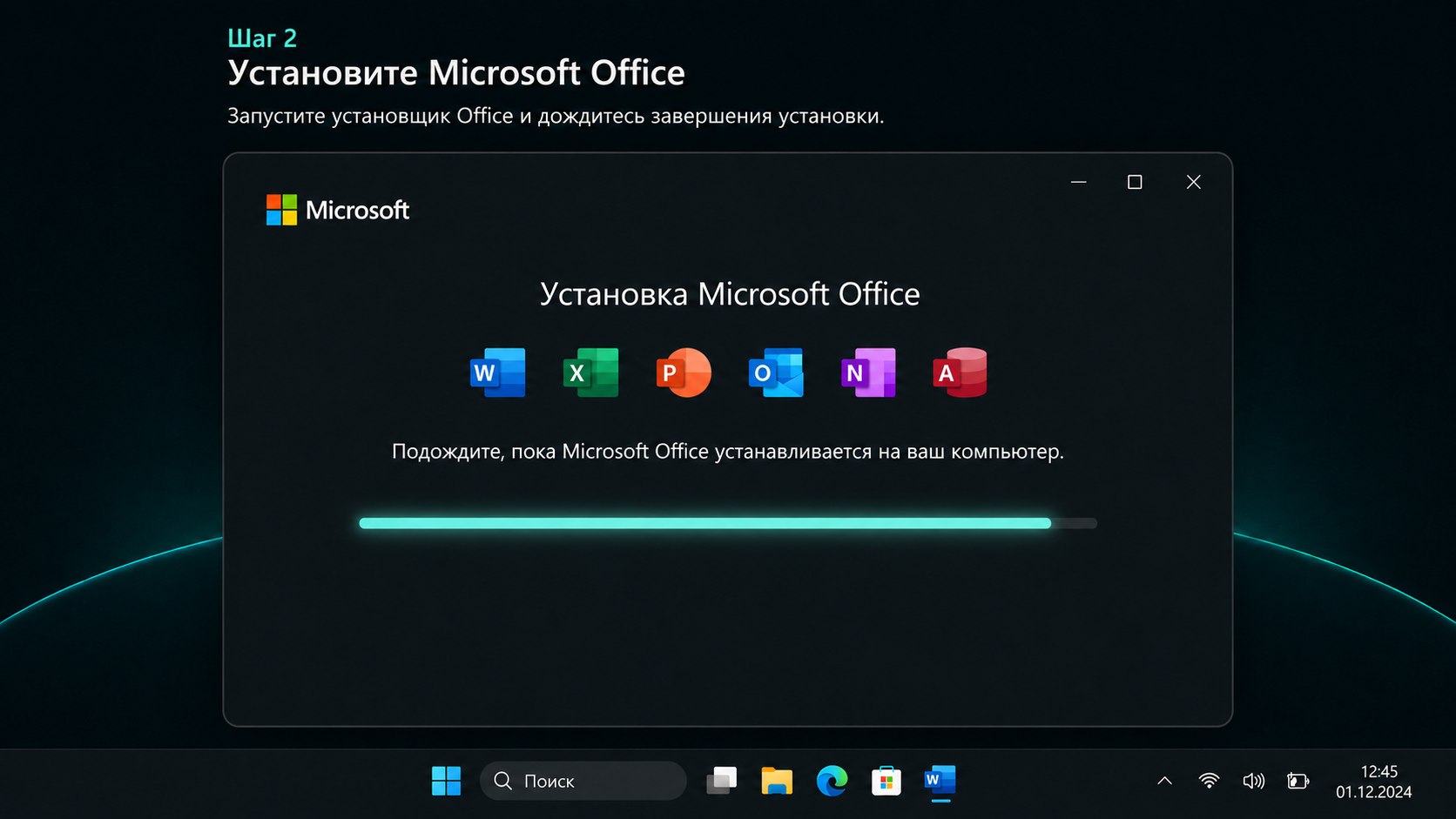Screen dimensions: 1456x819
Task: Click the Outlook icon in installer
Action: coord(776,373)
